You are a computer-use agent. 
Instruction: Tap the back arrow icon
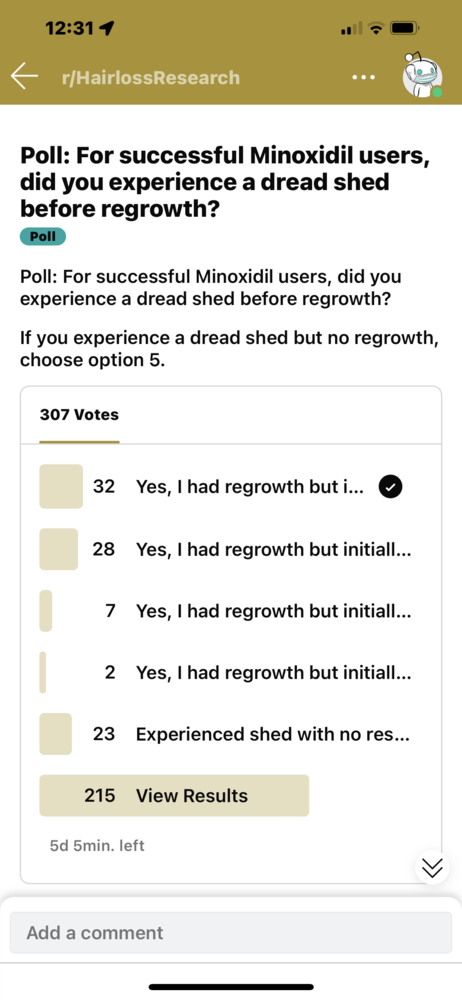tap(24, 77)
